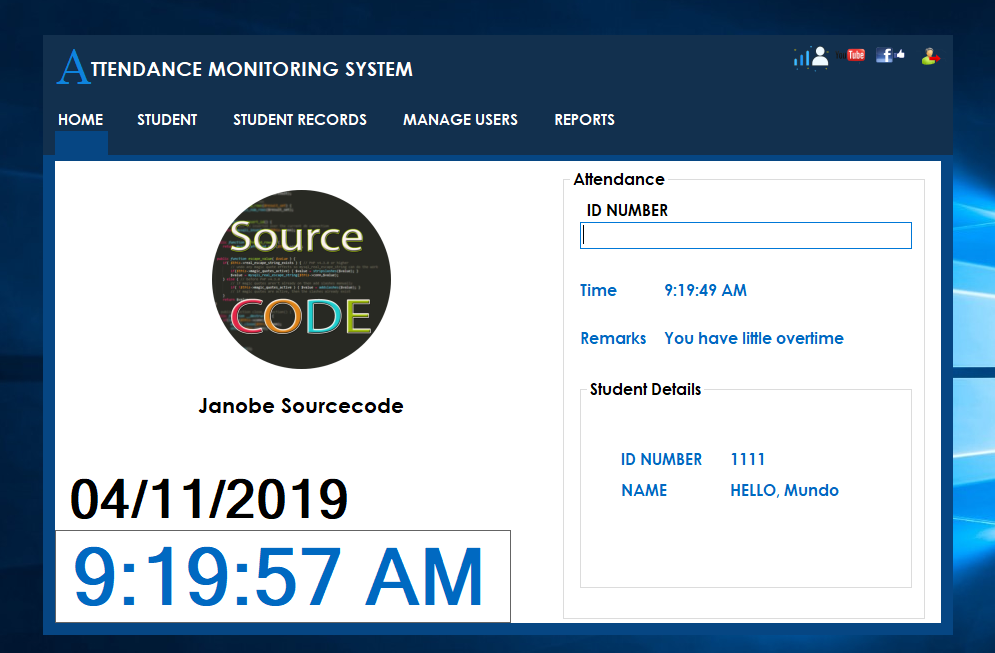Click the large blue letter A logo
Screen dimensions: 995x653
(x=74, y=67)
